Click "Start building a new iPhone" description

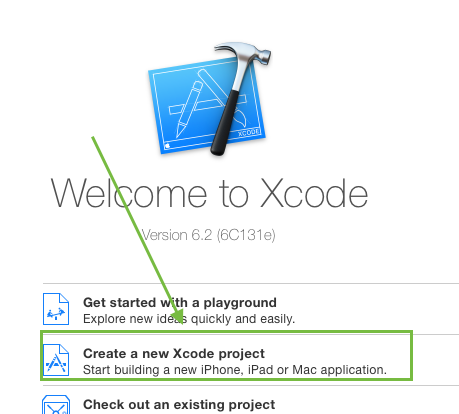point(235,370)
